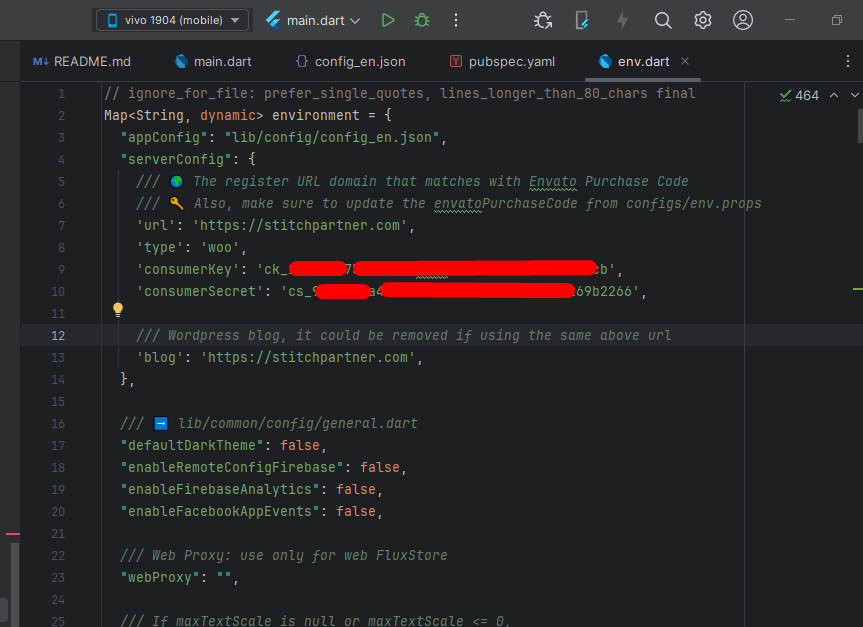Screen dimensions: 863x627
Task: Click the 'consumerSecret' key text
Action: coord(200,291)
